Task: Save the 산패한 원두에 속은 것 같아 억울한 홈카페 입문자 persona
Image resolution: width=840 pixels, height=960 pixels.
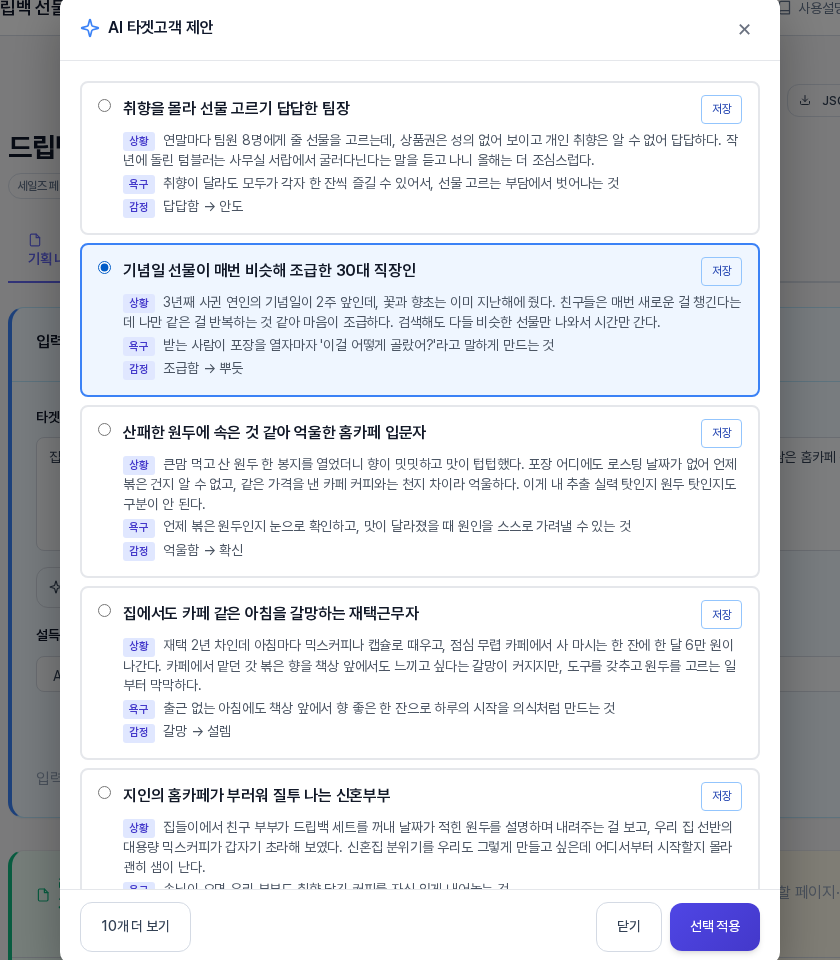Action: [x=721, y=433]
